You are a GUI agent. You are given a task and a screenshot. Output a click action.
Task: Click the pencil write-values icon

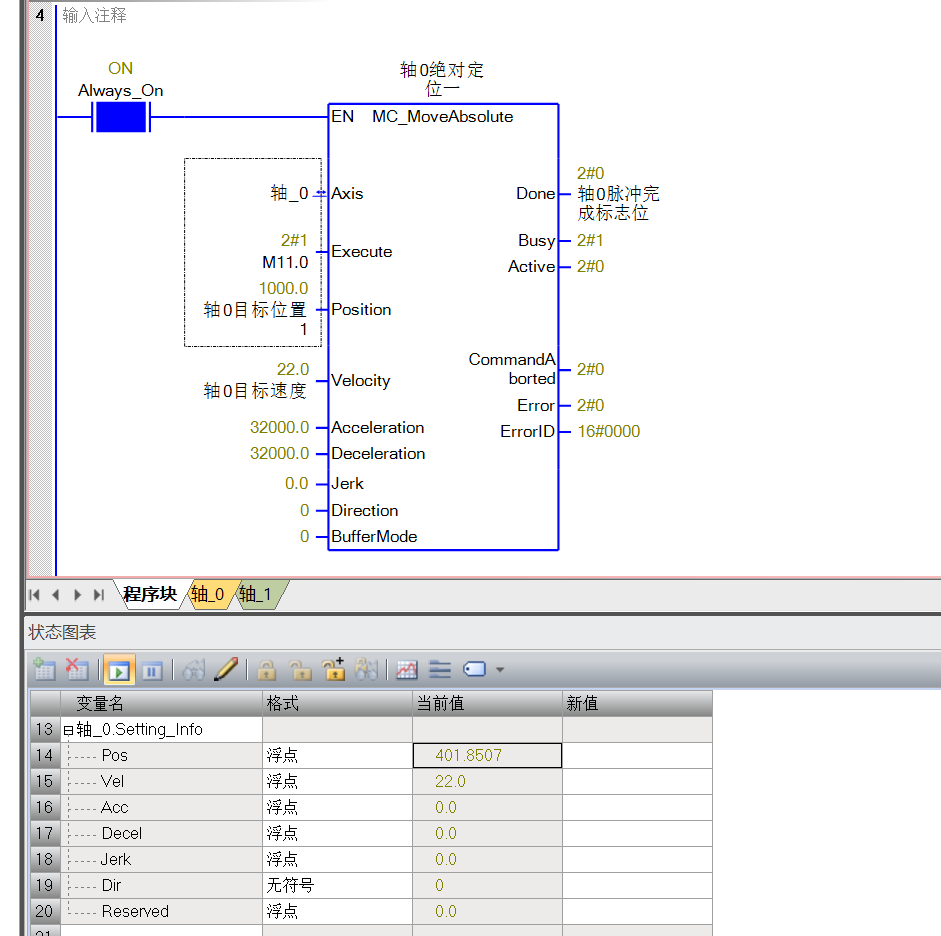[x=226, y=669]
